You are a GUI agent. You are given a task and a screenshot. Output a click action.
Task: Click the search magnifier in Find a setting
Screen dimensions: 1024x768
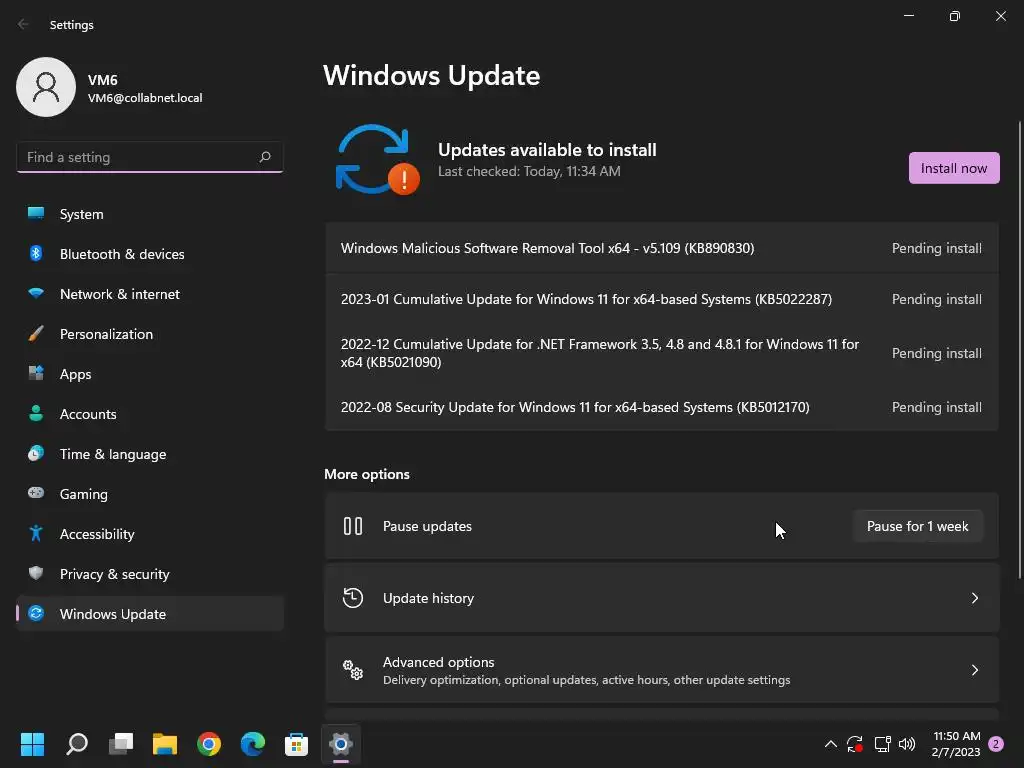click(264, 157)
